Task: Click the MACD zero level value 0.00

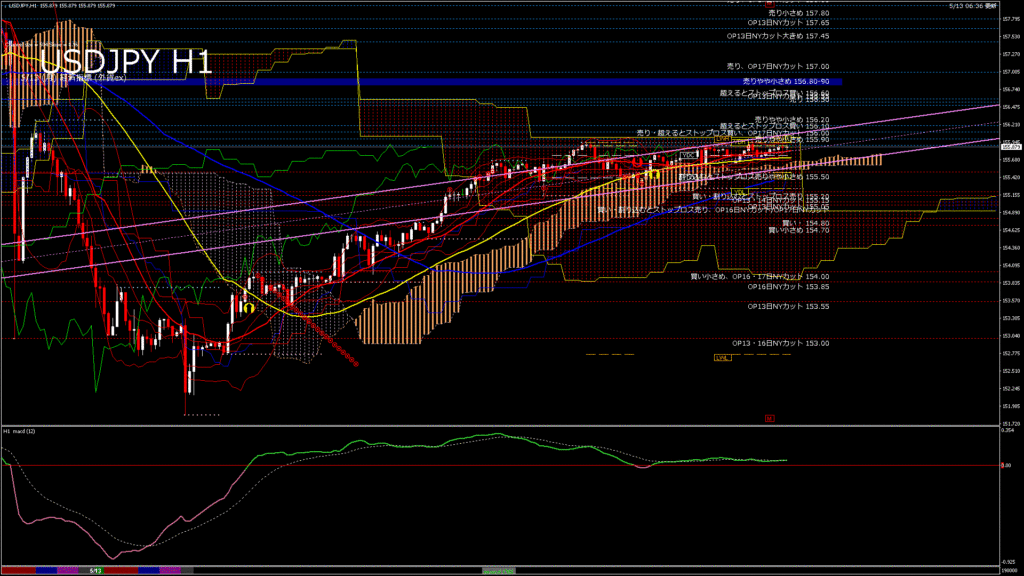Action: point(1006,466)
